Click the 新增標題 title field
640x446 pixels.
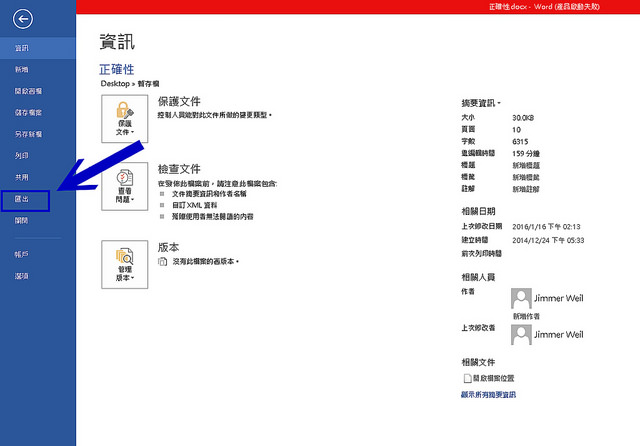(x=528, y=165)
